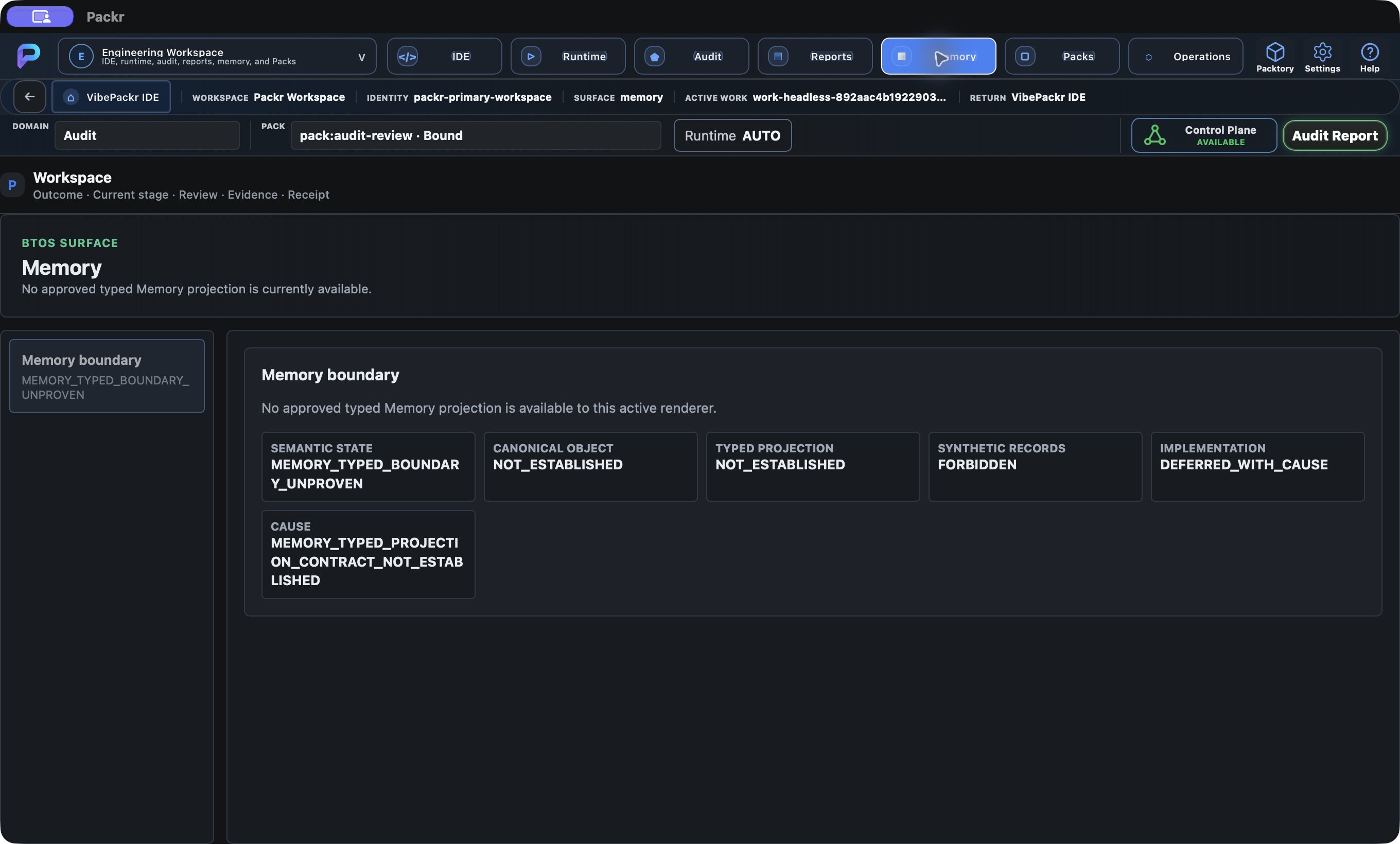The width and height of the screenshot is (1400, 844).
Task: Expand the Engineering Workspace dropdown chevron
Action: 361,57
